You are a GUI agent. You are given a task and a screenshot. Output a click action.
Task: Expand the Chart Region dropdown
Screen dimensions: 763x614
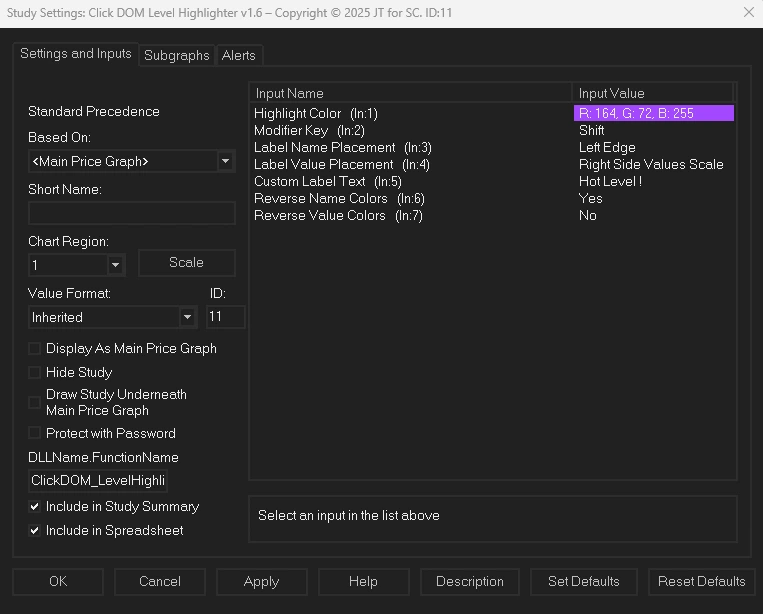[115, 265]
